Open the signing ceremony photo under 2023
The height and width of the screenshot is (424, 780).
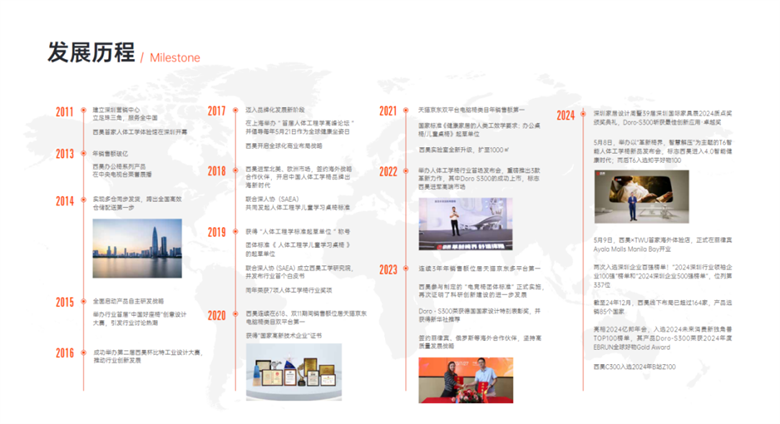click(x=466, y=380)
